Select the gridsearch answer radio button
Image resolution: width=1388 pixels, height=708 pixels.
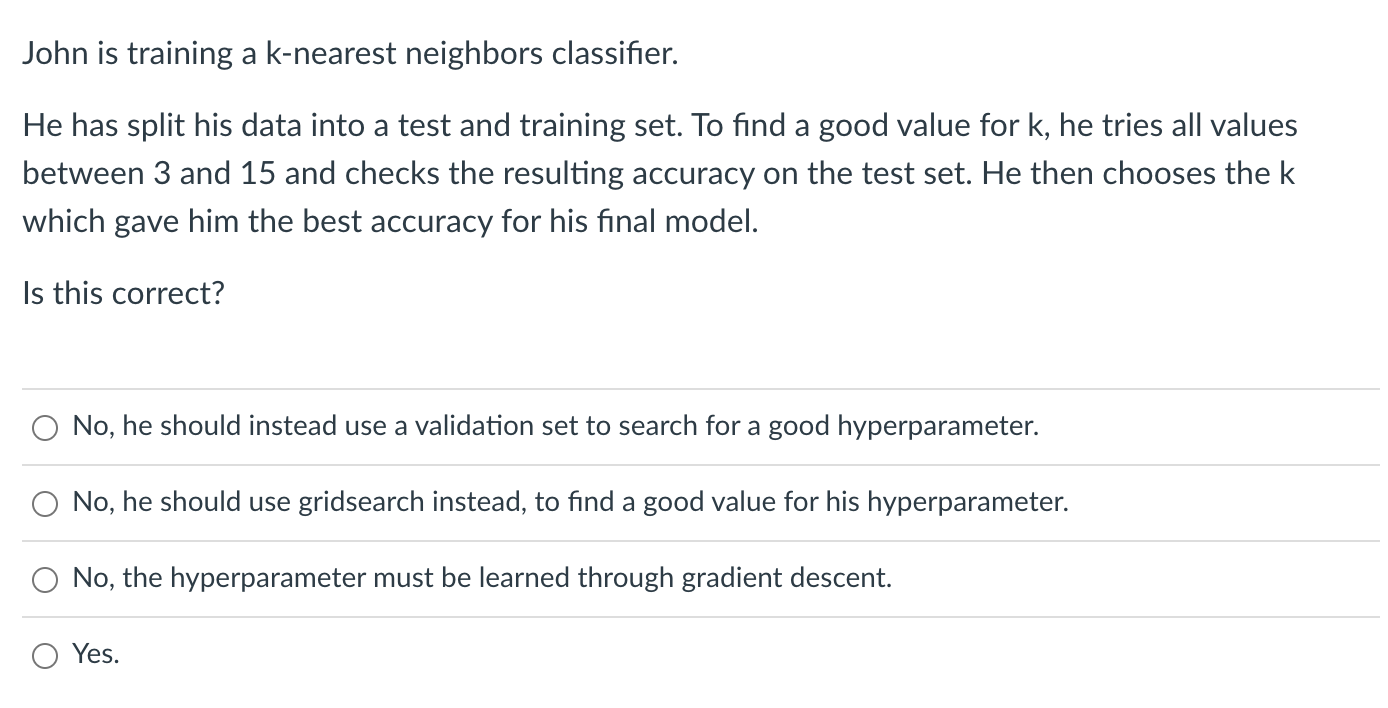tap(44, 503)
